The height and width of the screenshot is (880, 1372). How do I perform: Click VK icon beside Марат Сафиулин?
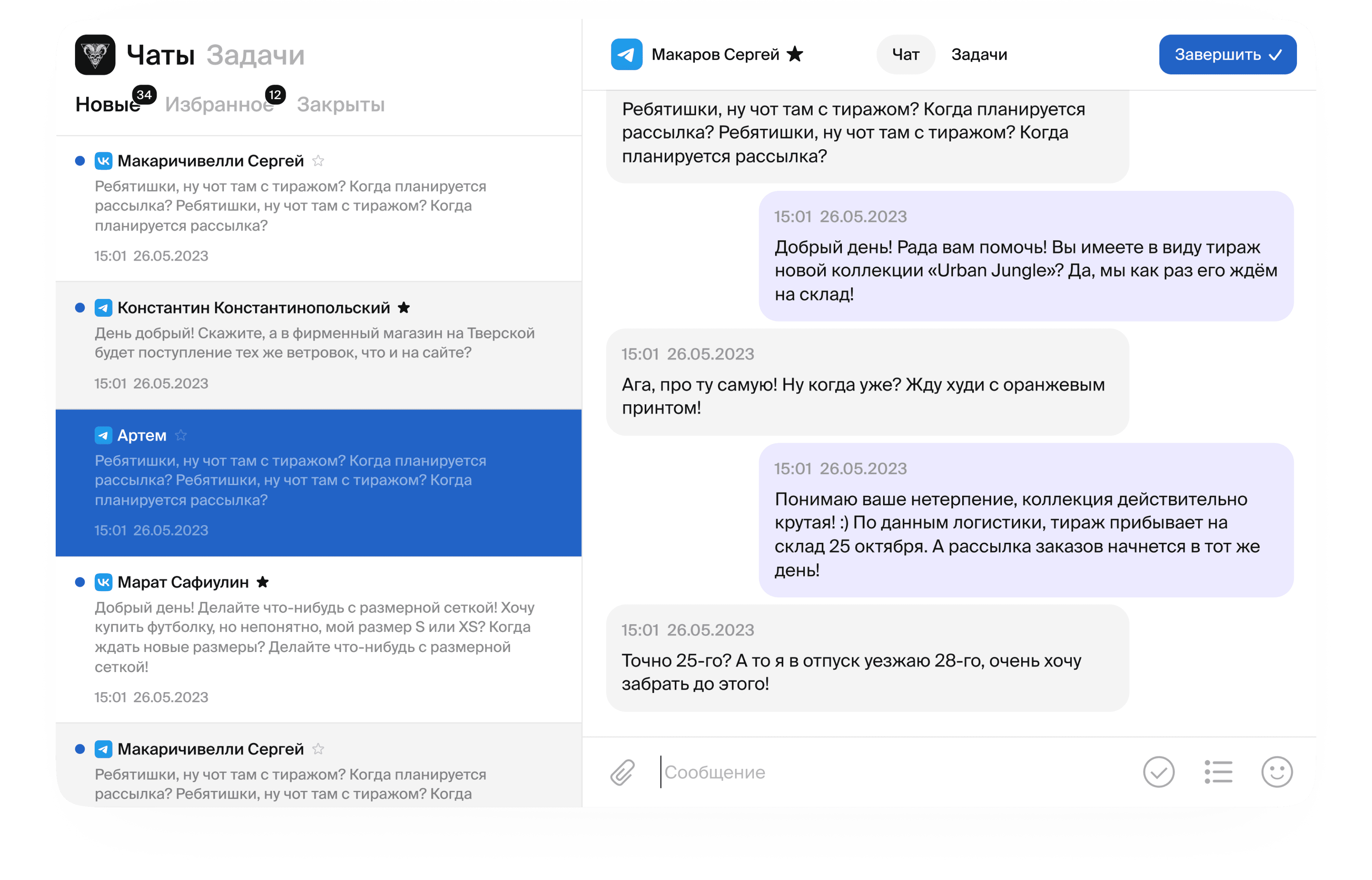104,582
